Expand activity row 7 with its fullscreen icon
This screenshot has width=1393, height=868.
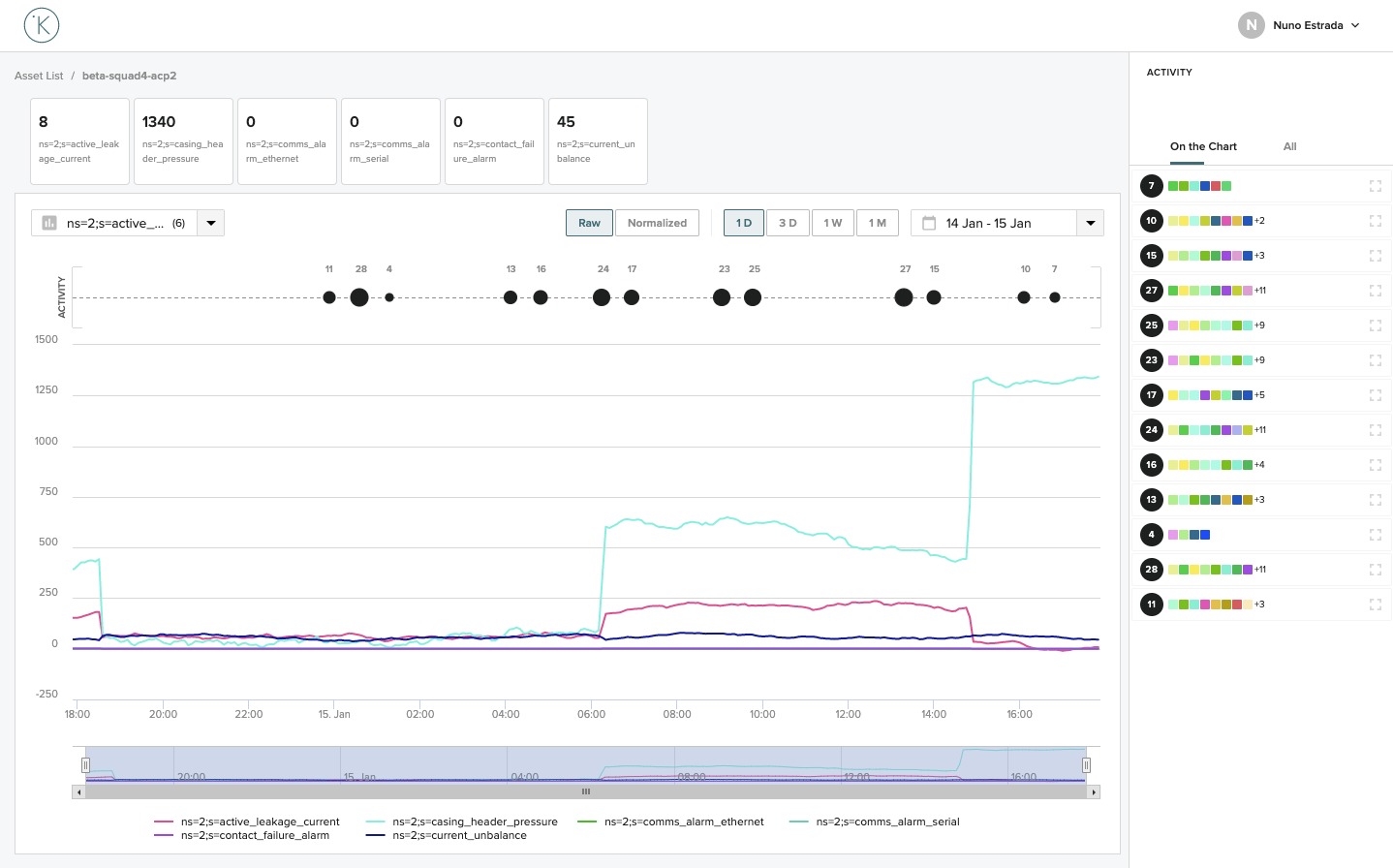point(1375,186)
